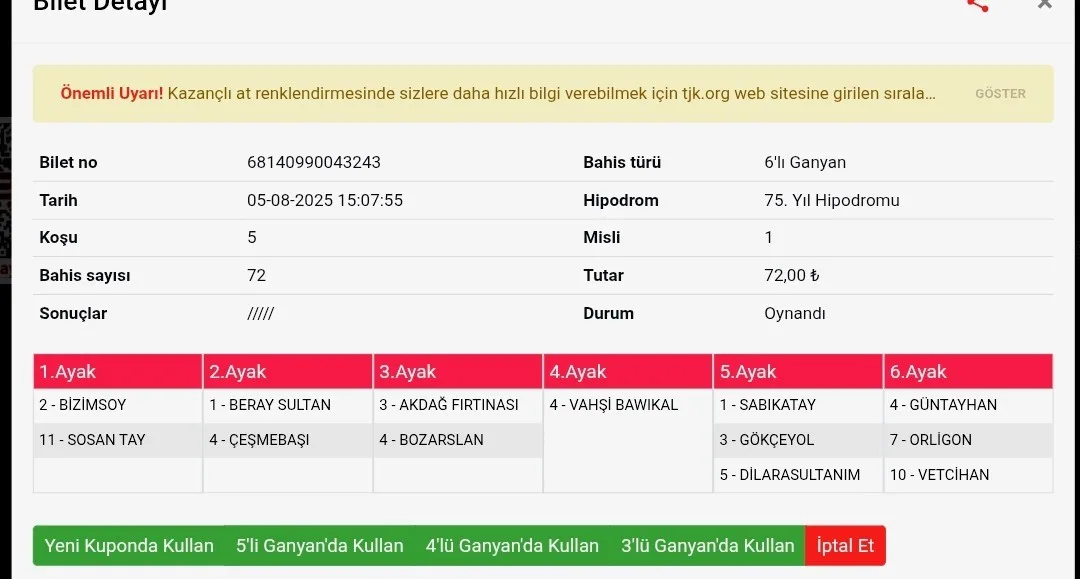Click horse 4 - VAHŞİ BAWIKAL
This screenshot has height=579, width=1080.
[x=614, y=405]
